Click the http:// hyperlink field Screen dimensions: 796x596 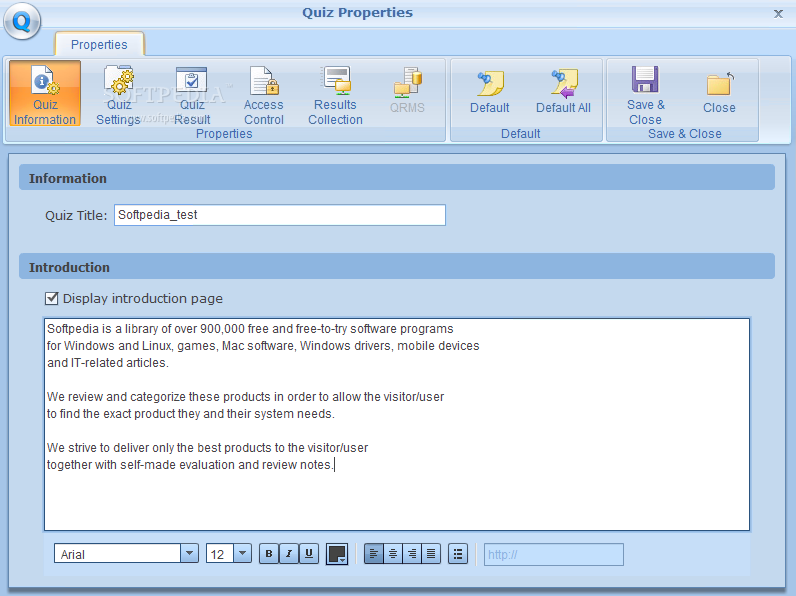(x=553, y=554)
